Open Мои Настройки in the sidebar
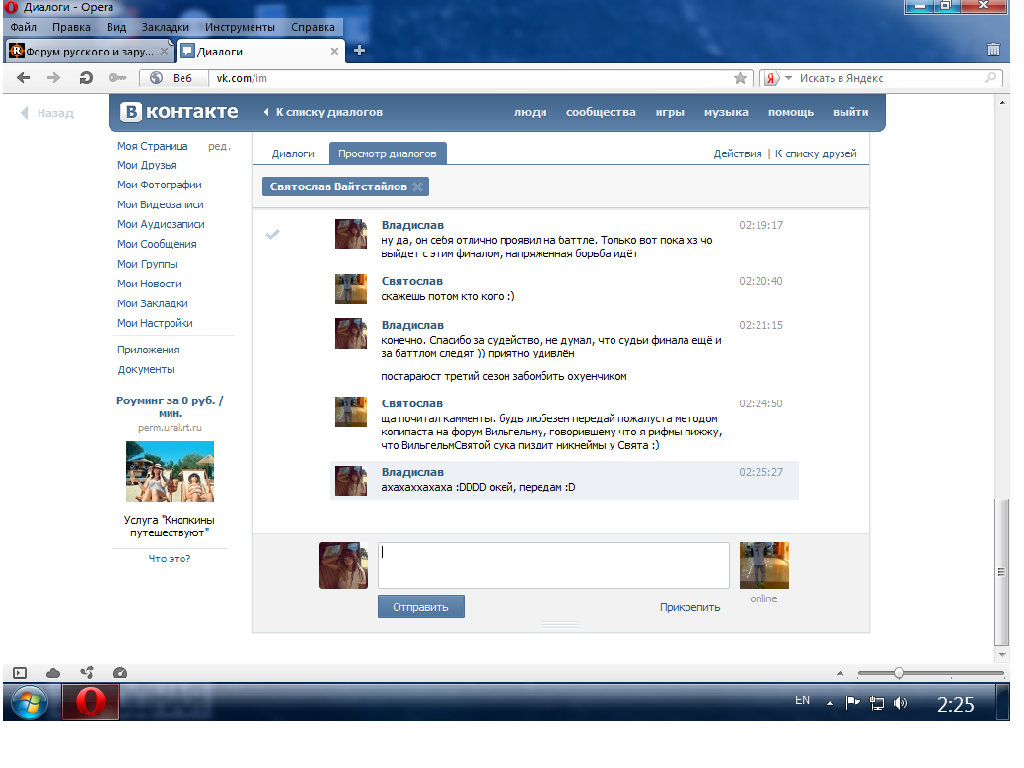Image resolution: width=1024 pixels, height=768 pixels. click(155, 323)
